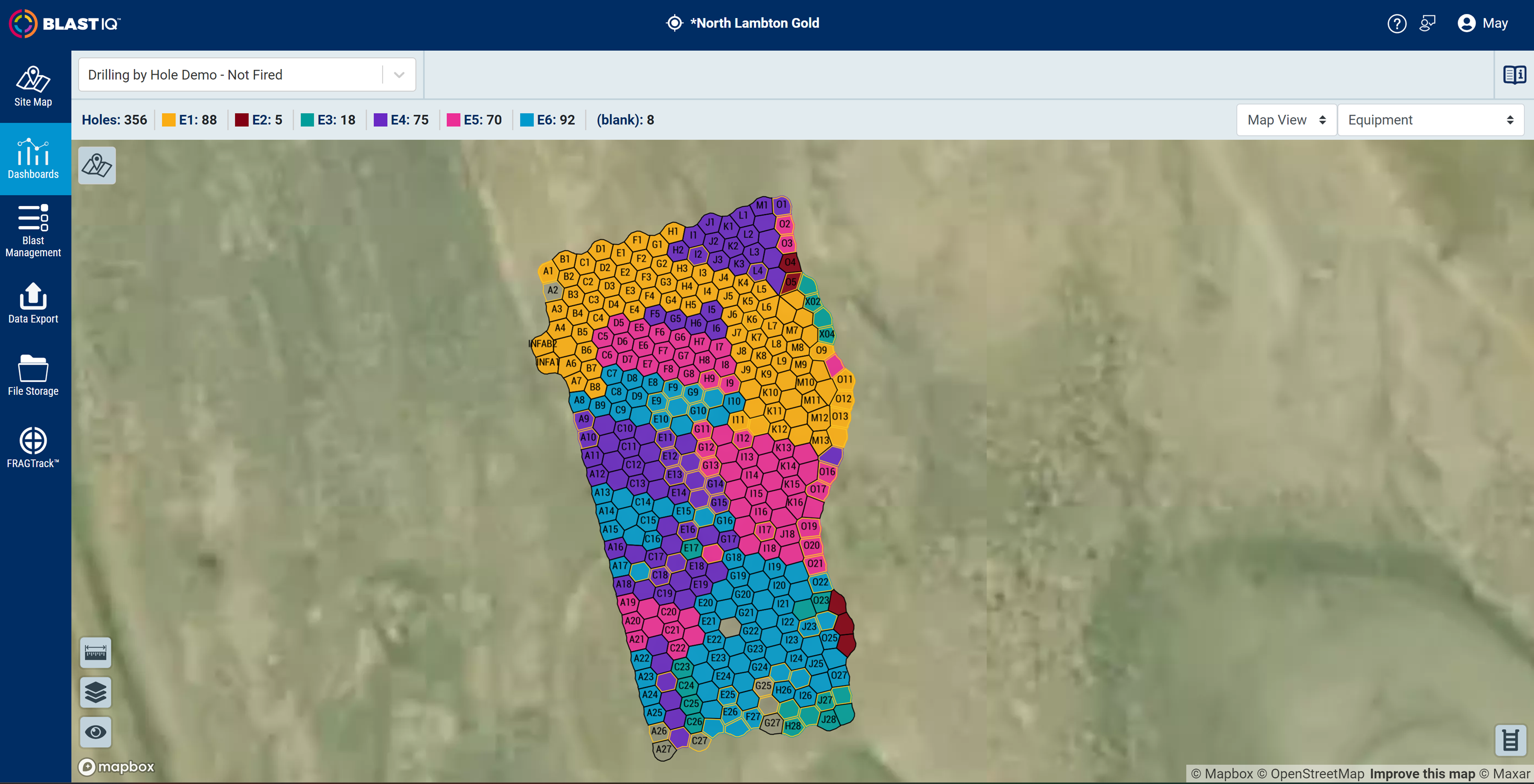1534x784 pixels.
Task: Select hole M13 on the blast map
Action: (x=821, y=440)
